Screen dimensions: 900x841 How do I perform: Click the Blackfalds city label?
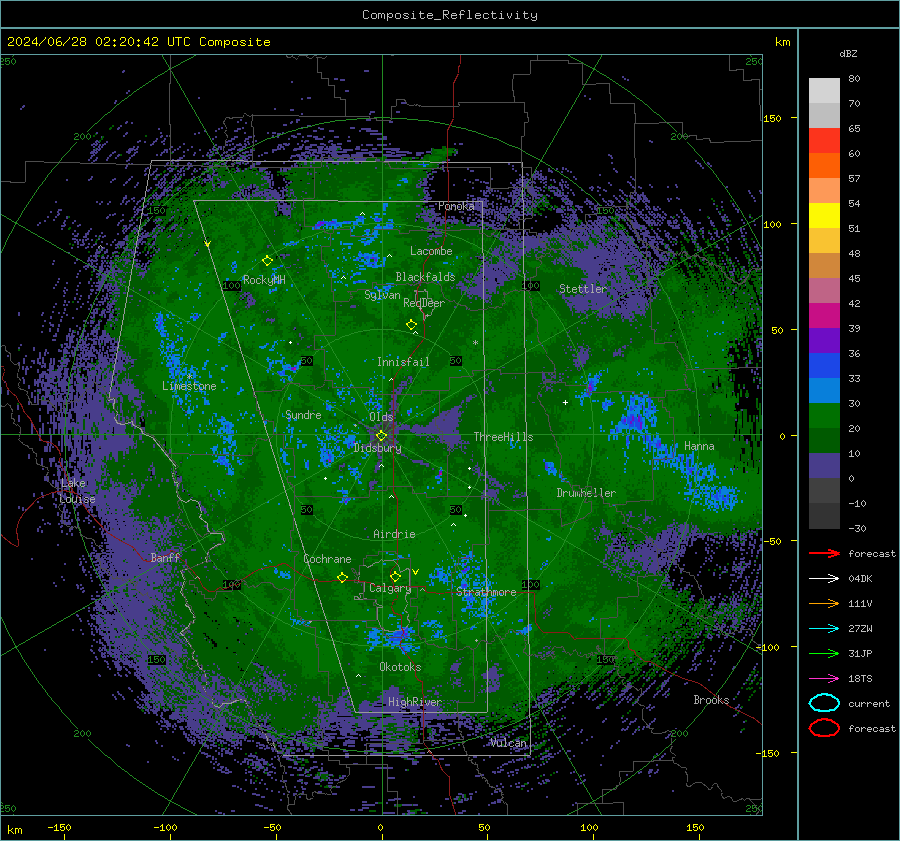425,277
